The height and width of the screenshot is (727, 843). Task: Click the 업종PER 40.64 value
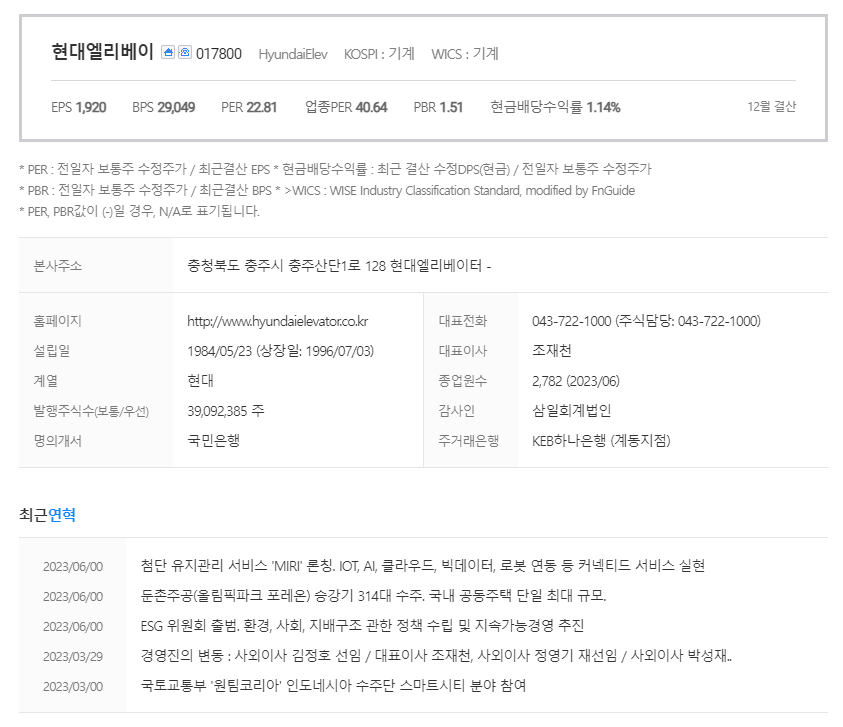[x=346, y=108]
